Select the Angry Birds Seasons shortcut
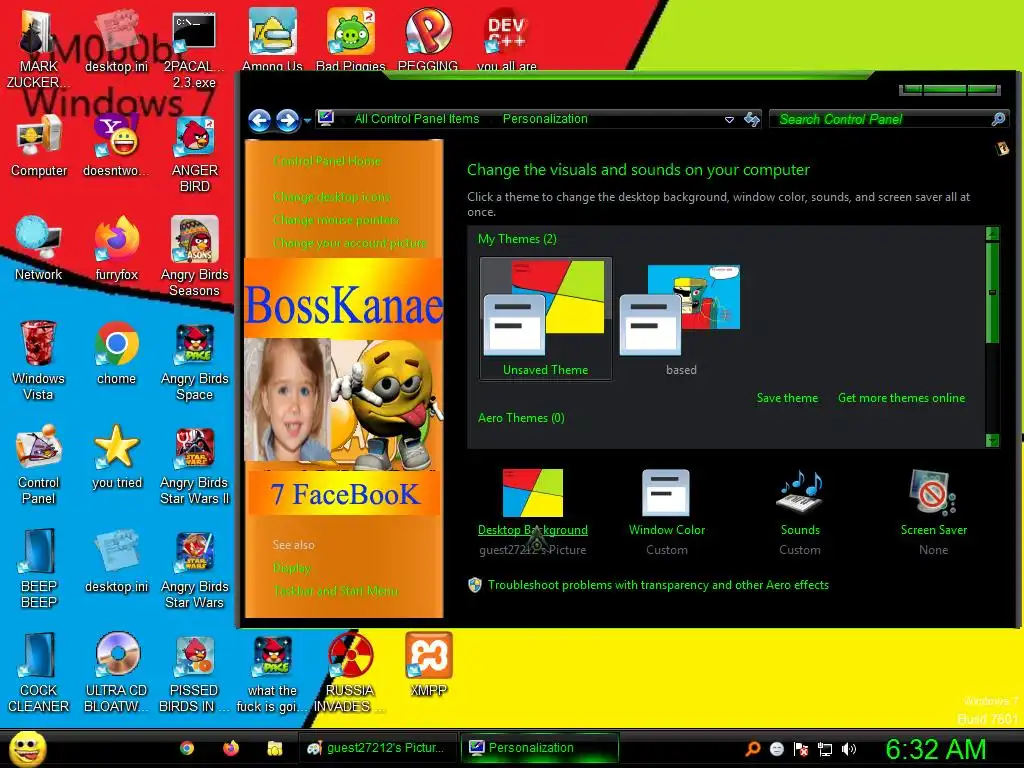1024x768 pixels. point(195,257)
